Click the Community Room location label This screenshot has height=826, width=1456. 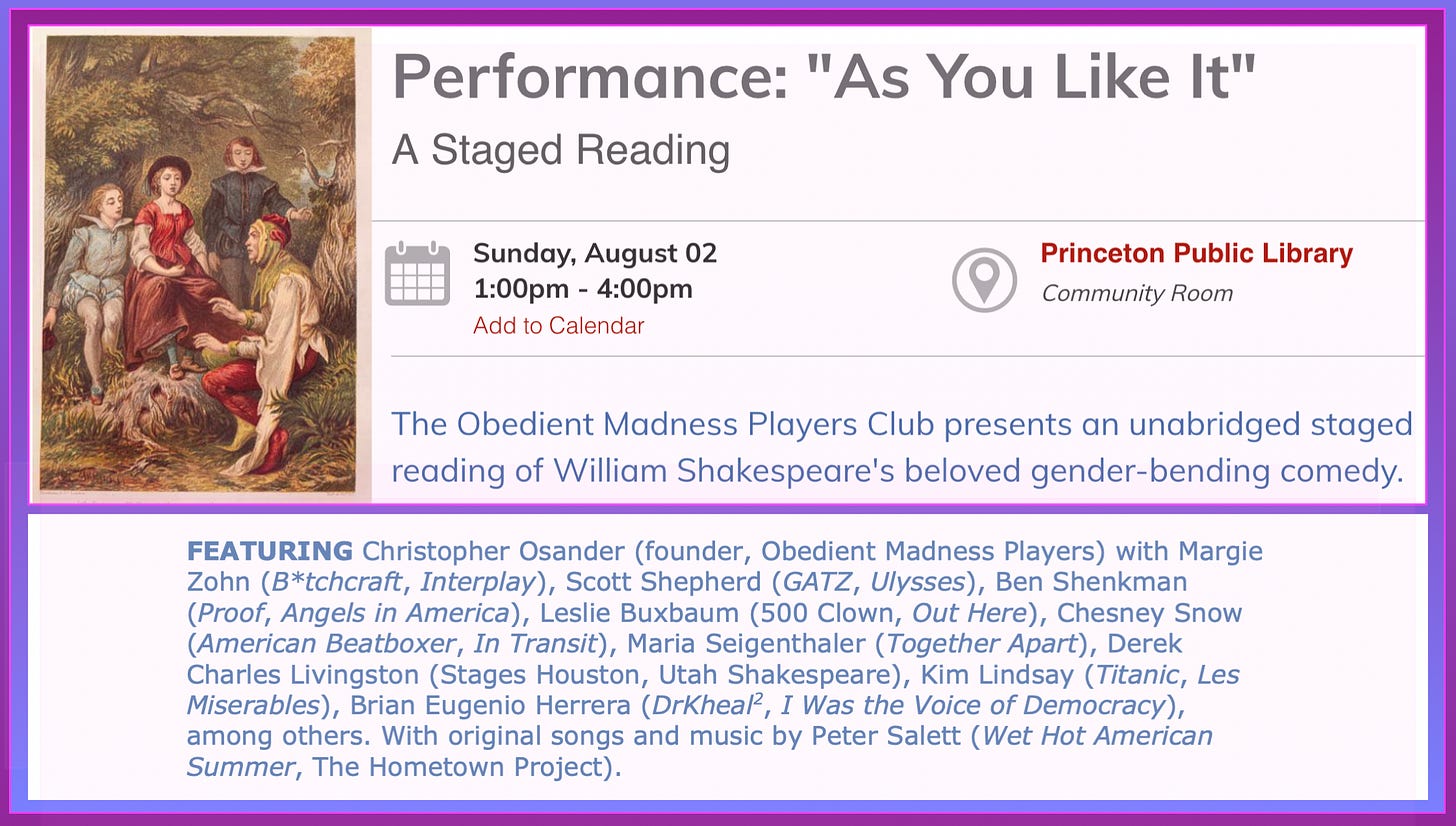point(1137,293)
